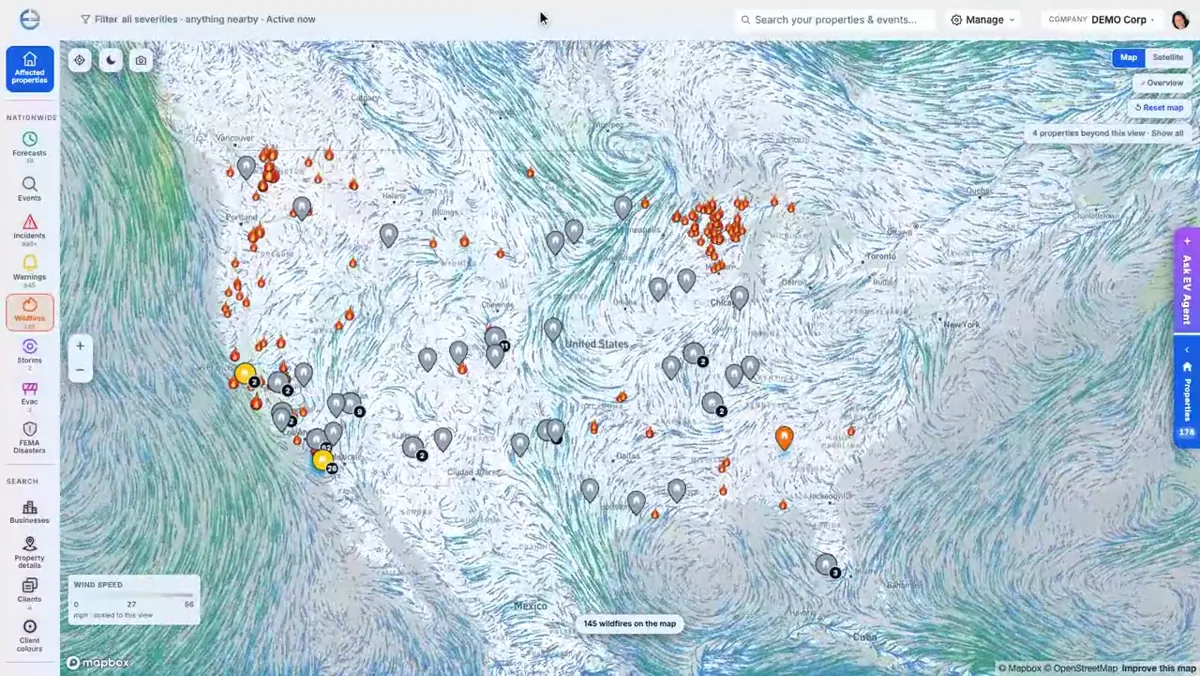1200x676 pixels.
Task: Open Client colours settings
Action: coord(30,636)
